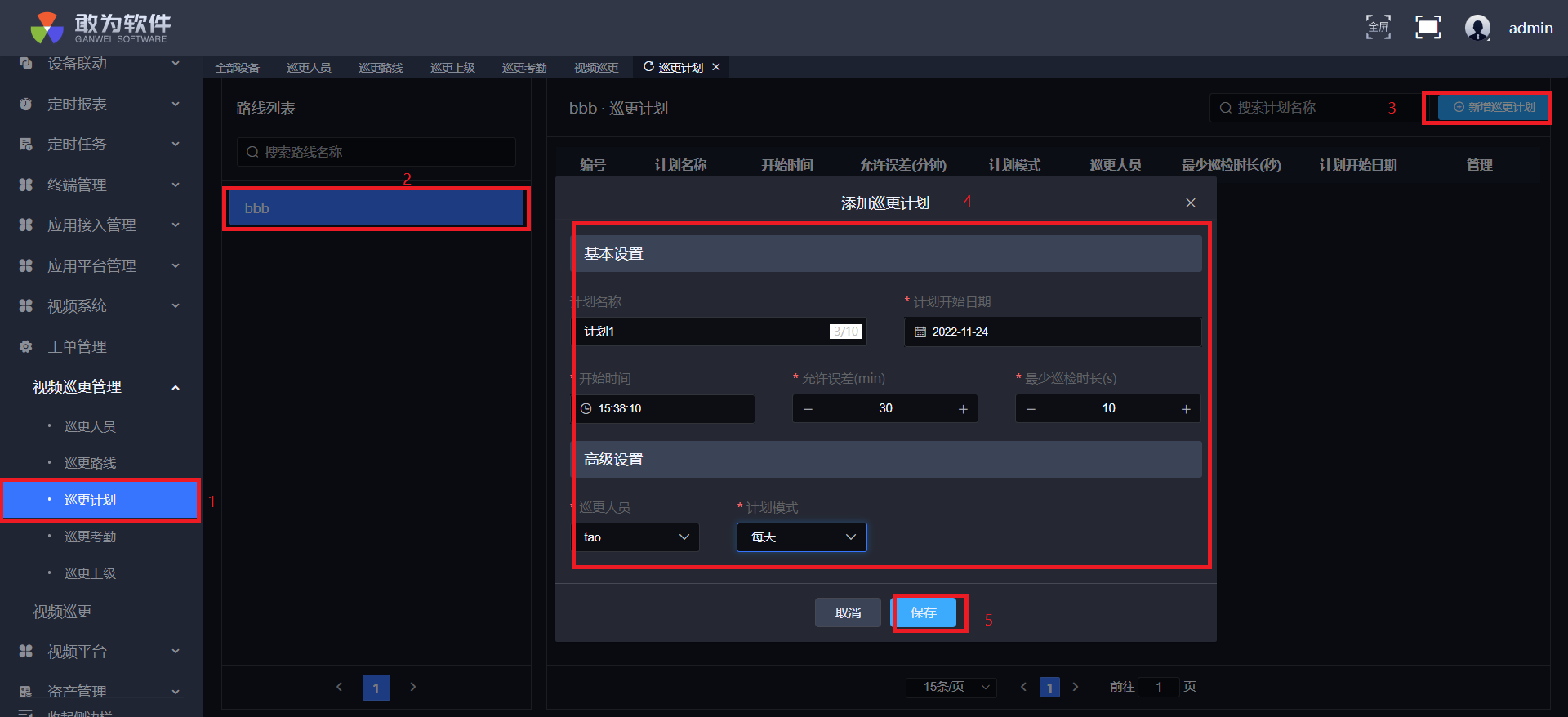Go to next page in plan table
Screen dimensions: 1568x717
tap(1076, 687)
